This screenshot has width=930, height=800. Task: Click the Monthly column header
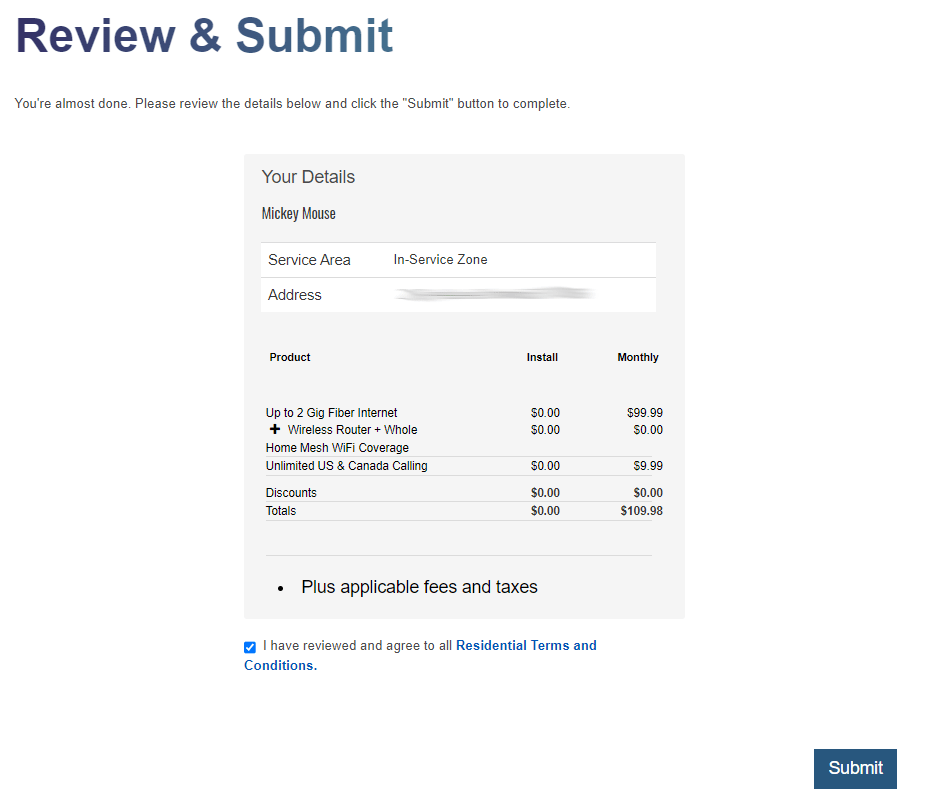[x=638, y=357]
